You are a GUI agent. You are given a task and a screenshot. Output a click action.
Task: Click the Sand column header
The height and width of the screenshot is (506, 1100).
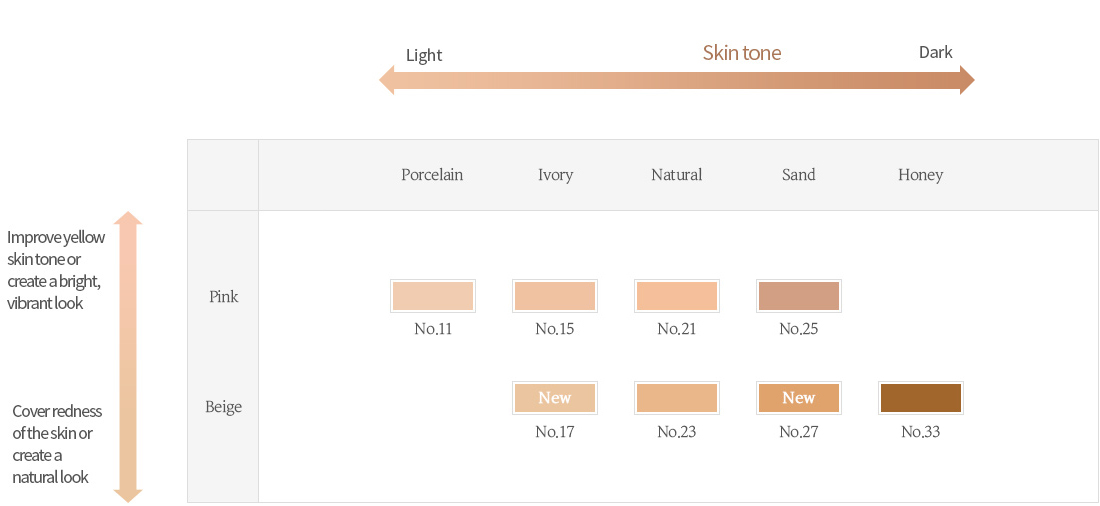tap(798, 175)
